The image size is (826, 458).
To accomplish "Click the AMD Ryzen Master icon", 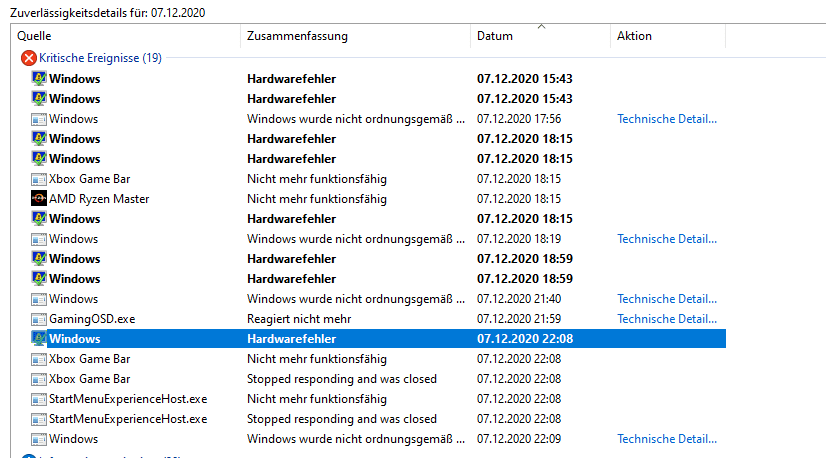I will coord(39,199).
